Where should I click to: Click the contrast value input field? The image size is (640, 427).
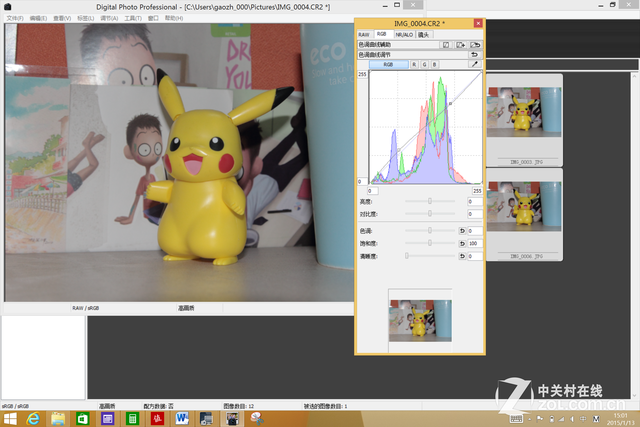click(475, 214)
